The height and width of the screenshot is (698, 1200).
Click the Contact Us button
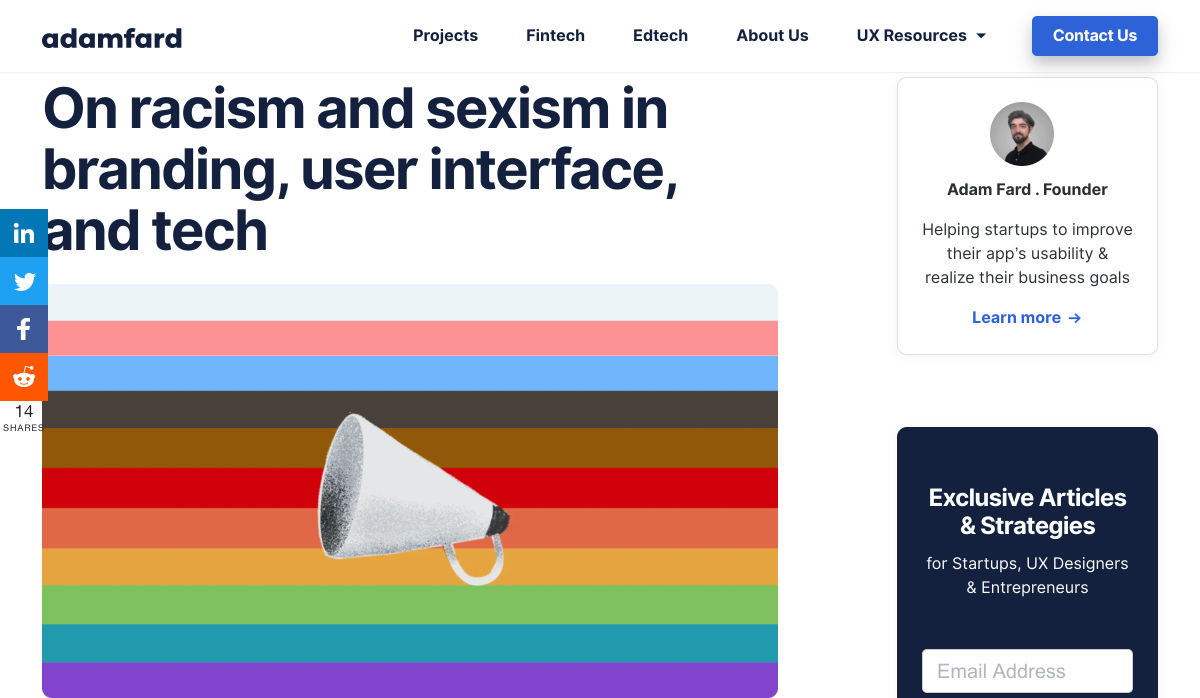pos(1094,36)
